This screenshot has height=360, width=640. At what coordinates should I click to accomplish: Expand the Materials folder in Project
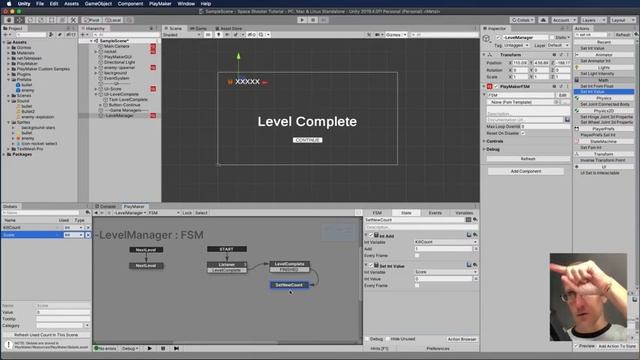pos(9,53)
